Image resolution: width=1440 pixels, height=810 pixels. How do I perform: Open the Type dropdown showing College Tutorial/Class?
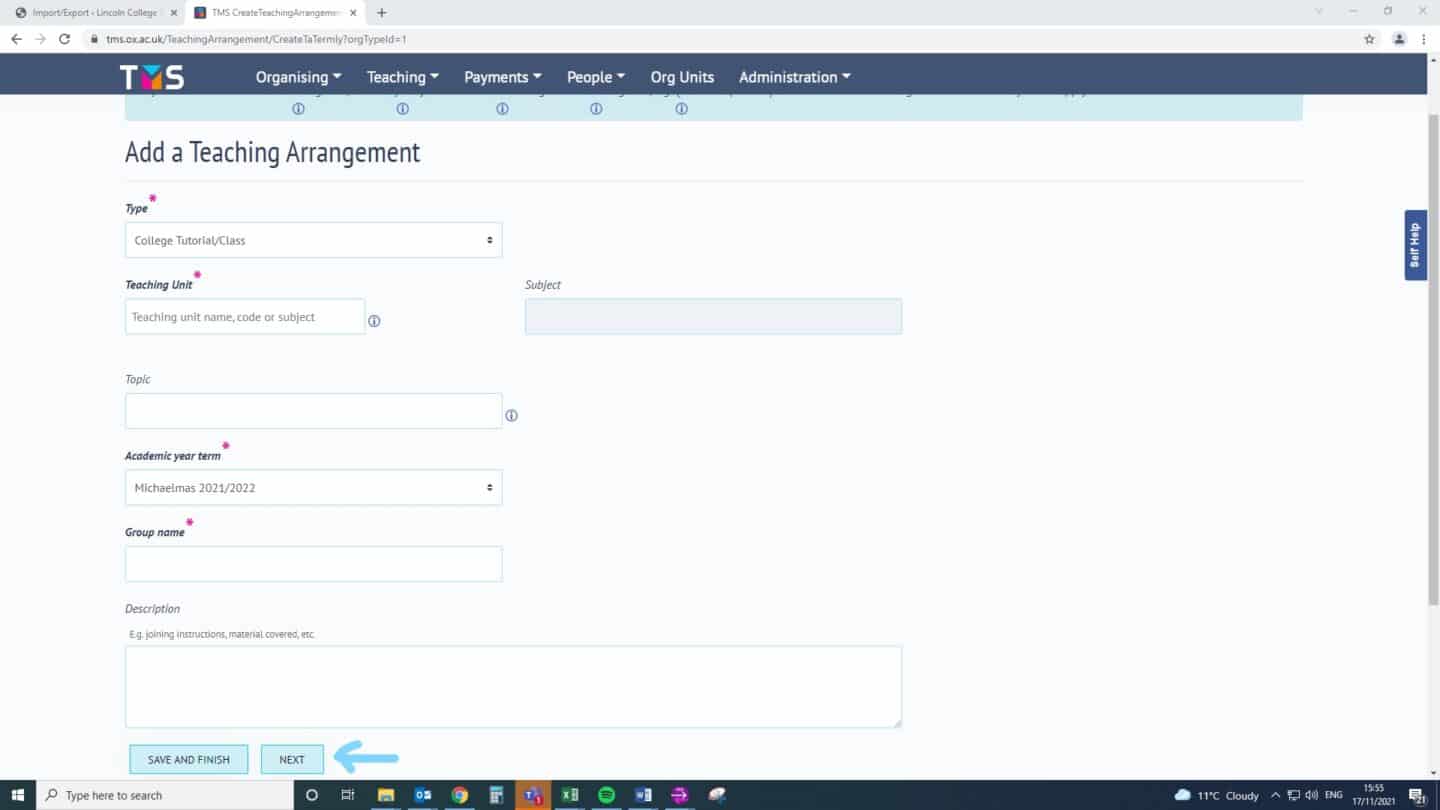click(x=313, y=240)
